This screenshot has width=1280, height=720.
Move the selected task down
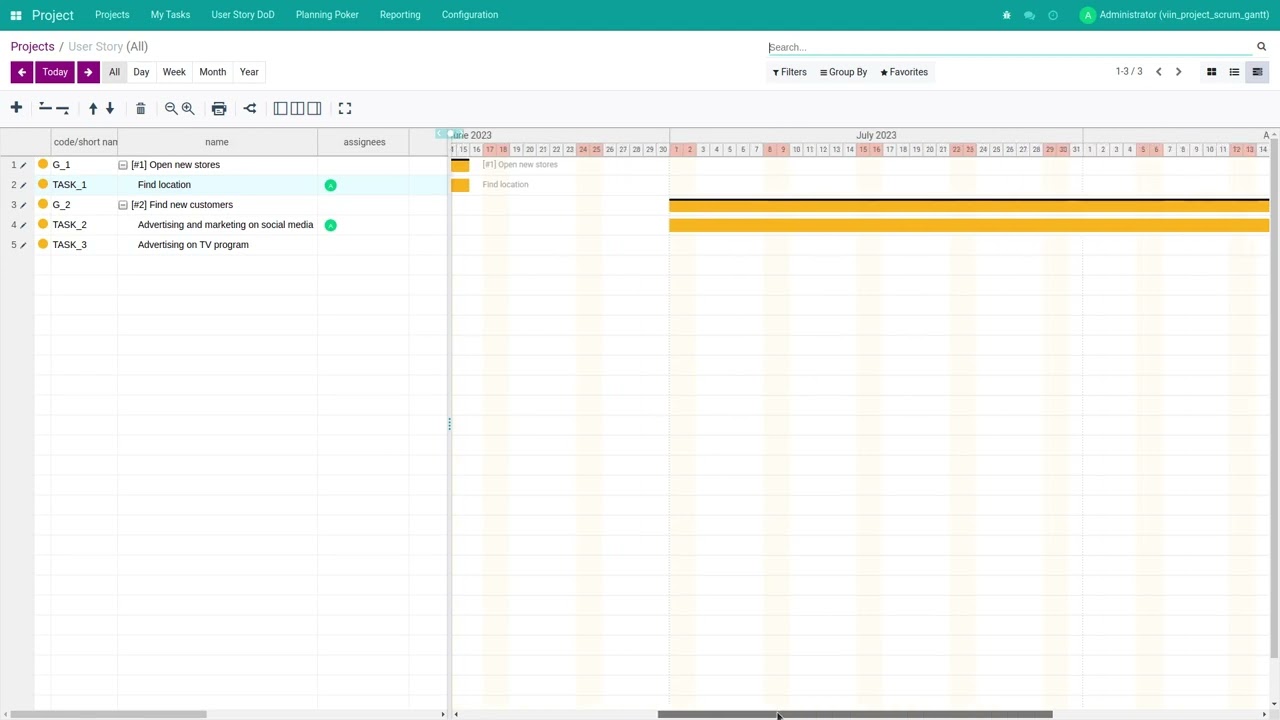click(x=110, y=108)
